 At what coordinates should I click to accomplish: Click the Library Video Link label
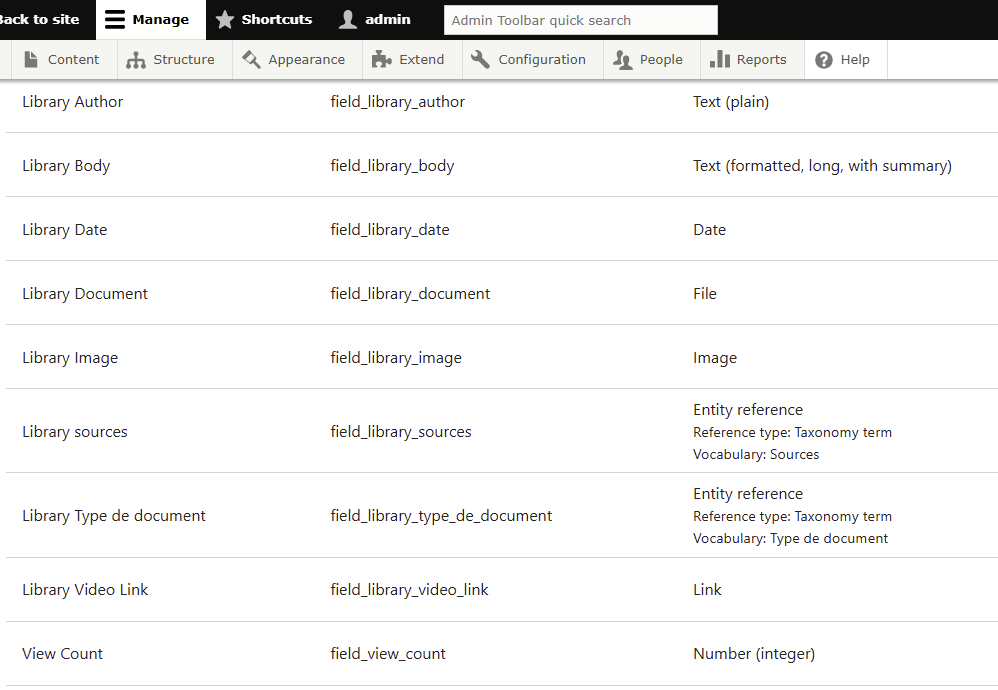pyautogui.click(x=85, y=590)
